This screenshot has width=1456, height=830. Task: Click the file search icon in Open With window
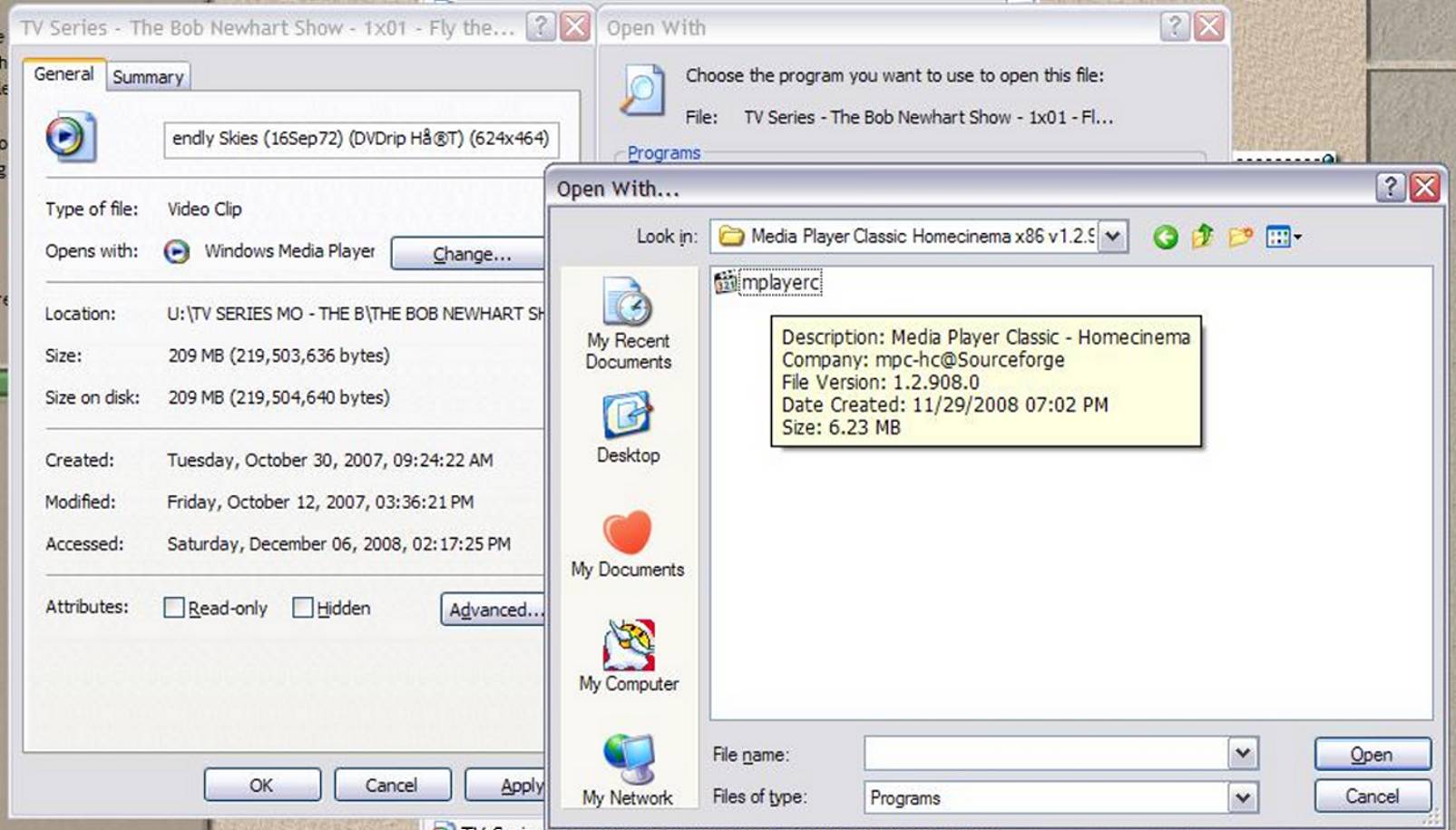(x=642, y=90)
